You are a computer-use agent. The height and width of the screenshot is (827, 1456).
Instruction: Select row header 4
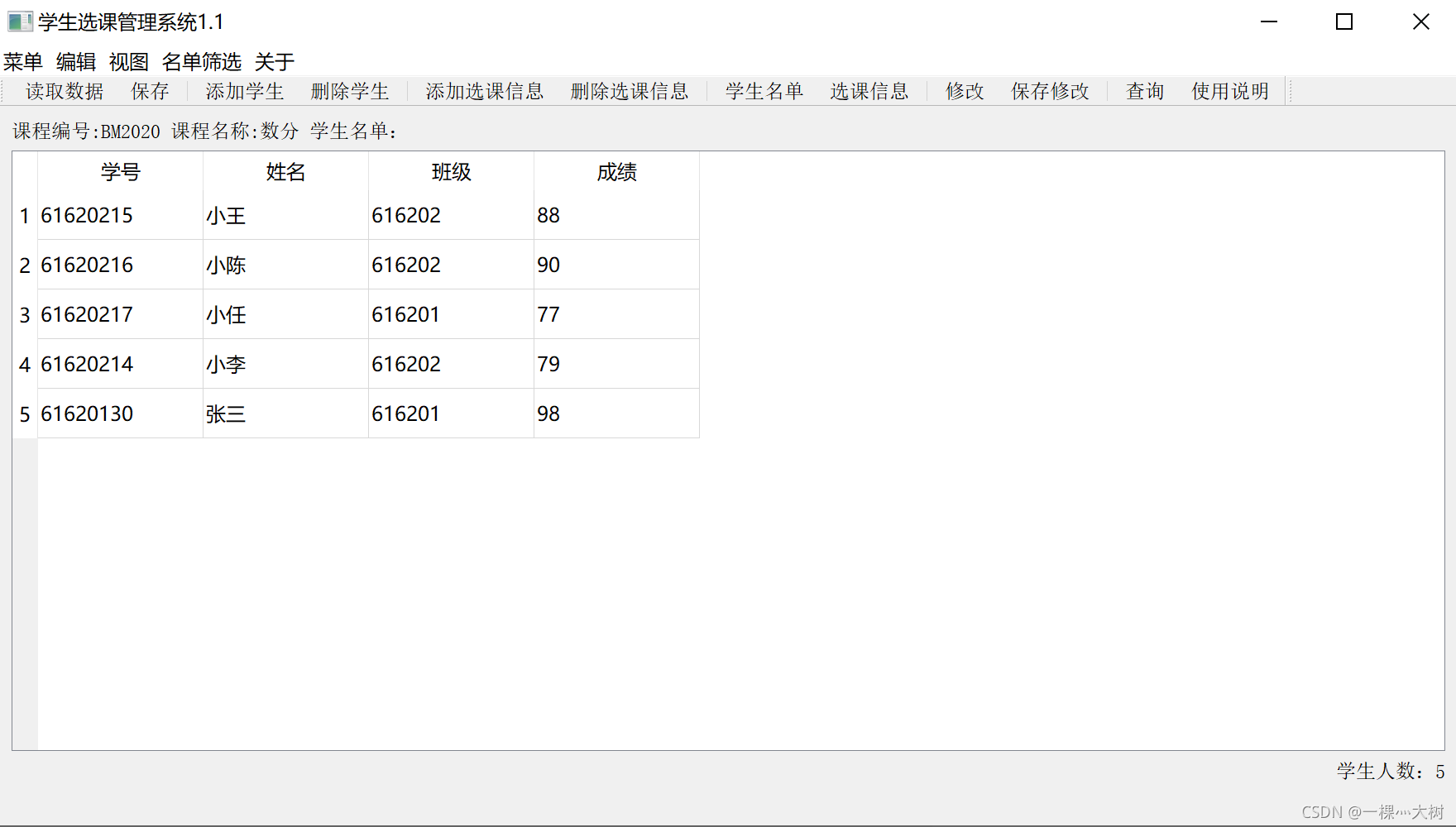tap(25, 364)
